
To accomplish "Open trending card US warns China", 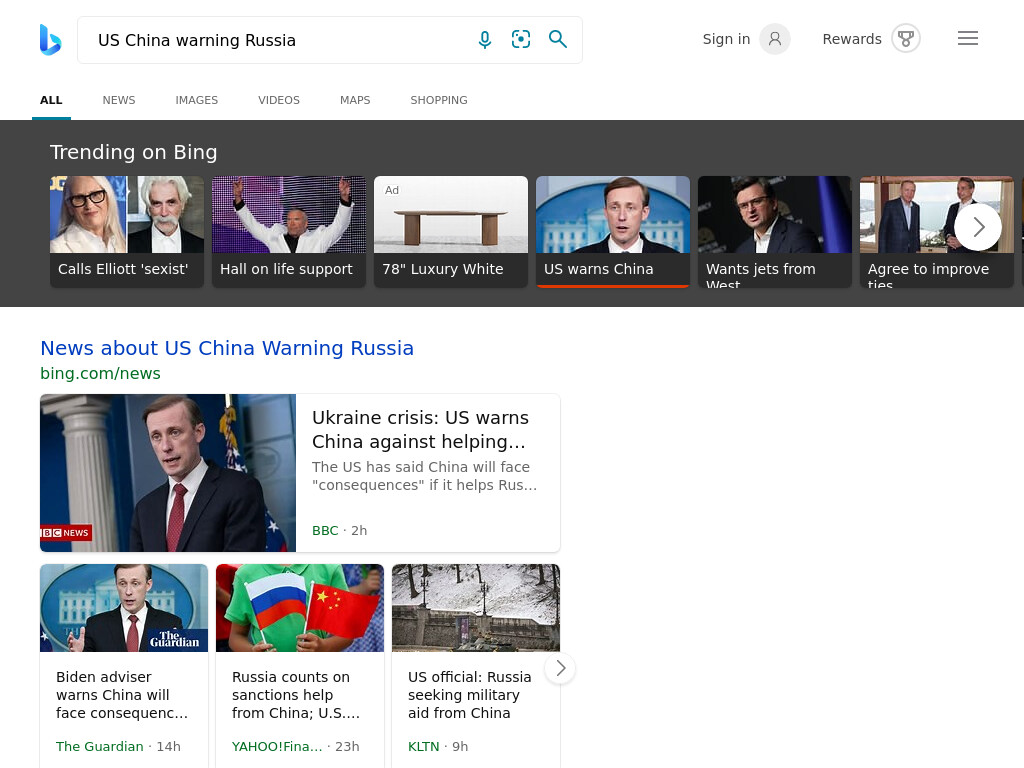I will point(613,231).
